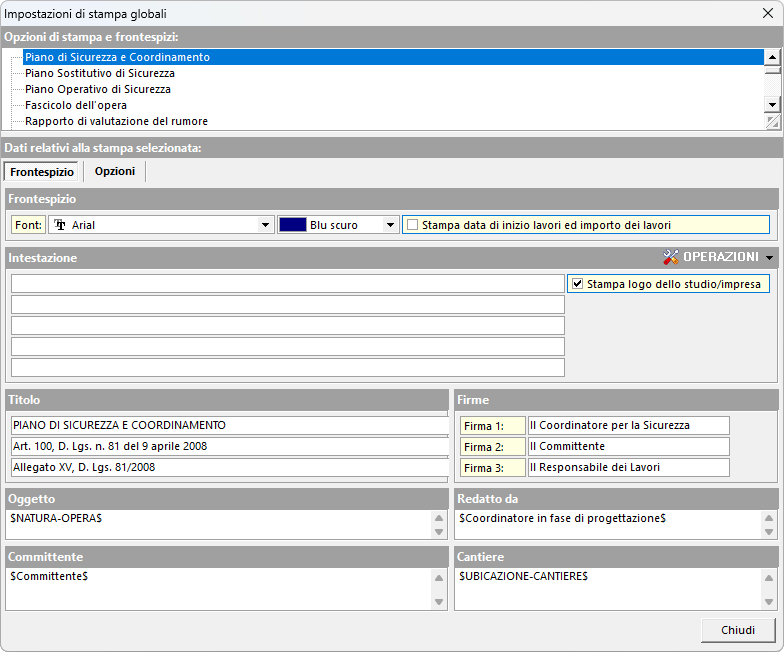
Task: Expand the OPERAZIONI dropdown arrow
Action: 769,258
